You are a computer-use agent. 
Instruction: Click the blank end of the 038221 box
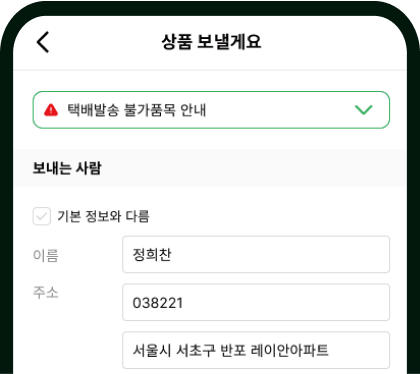click(287, 302)
